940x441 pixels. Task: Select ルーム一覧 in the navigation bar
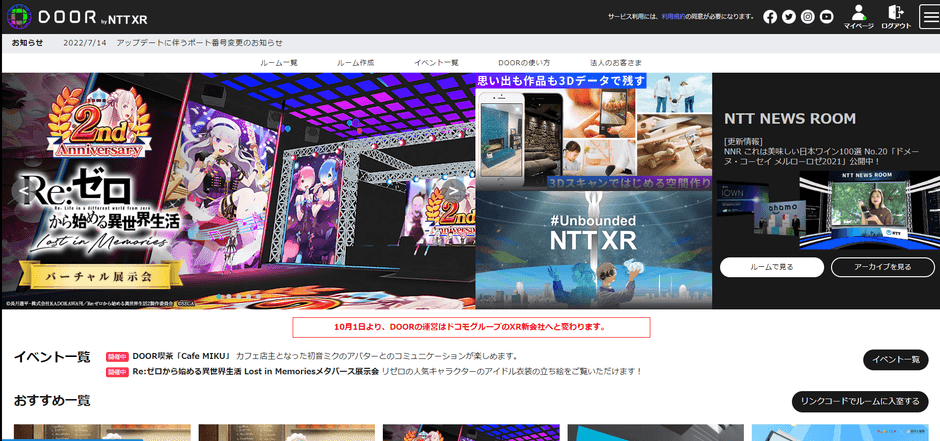[x=279, y=63]
